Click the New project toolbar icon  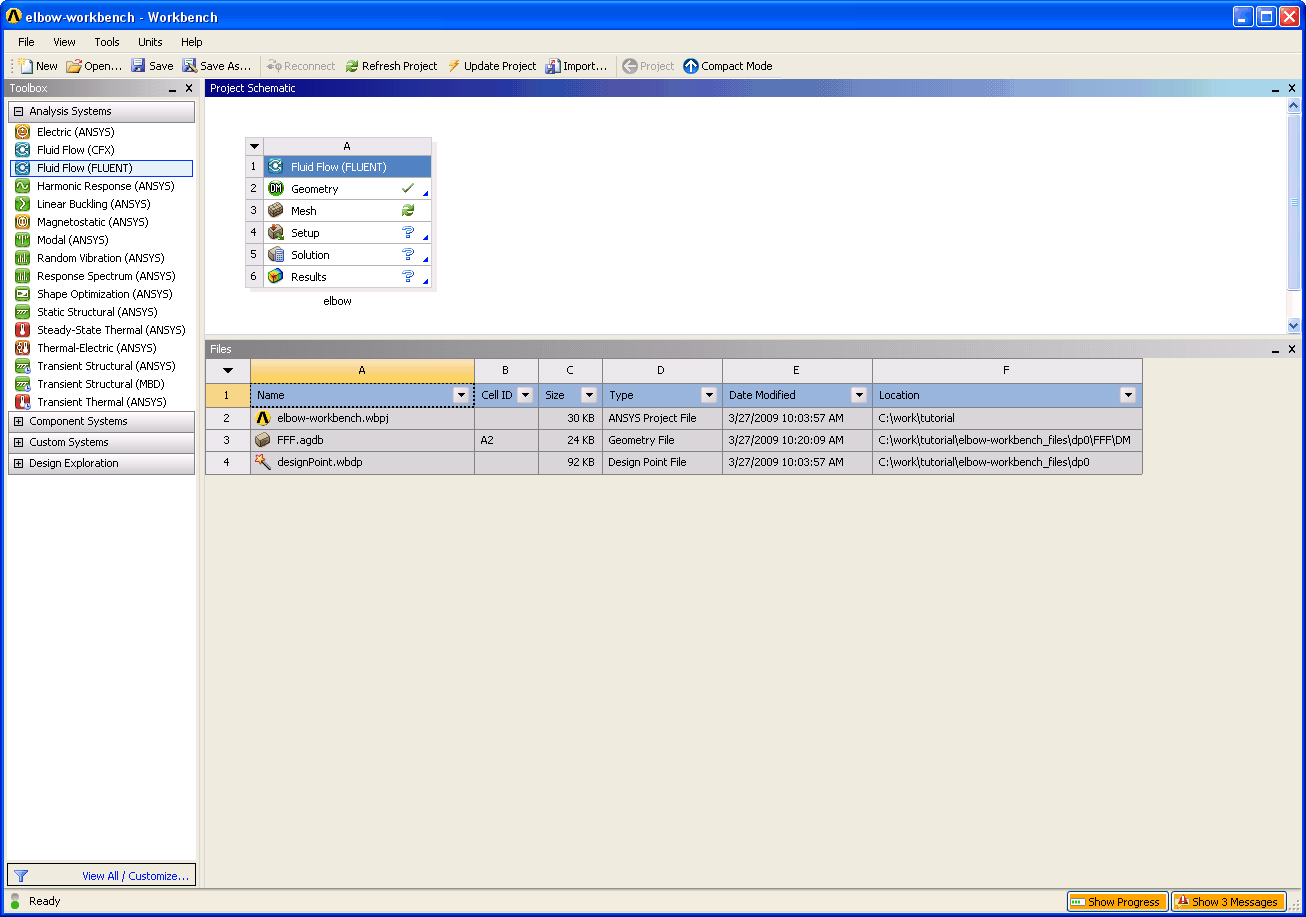click(26, 66)
